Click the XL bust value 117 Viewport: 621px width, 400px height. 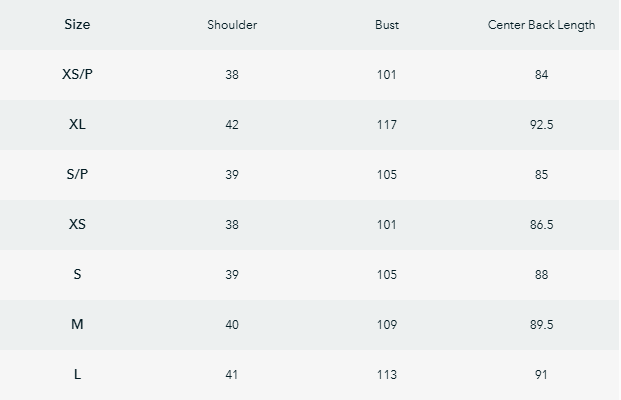point(387,125)
